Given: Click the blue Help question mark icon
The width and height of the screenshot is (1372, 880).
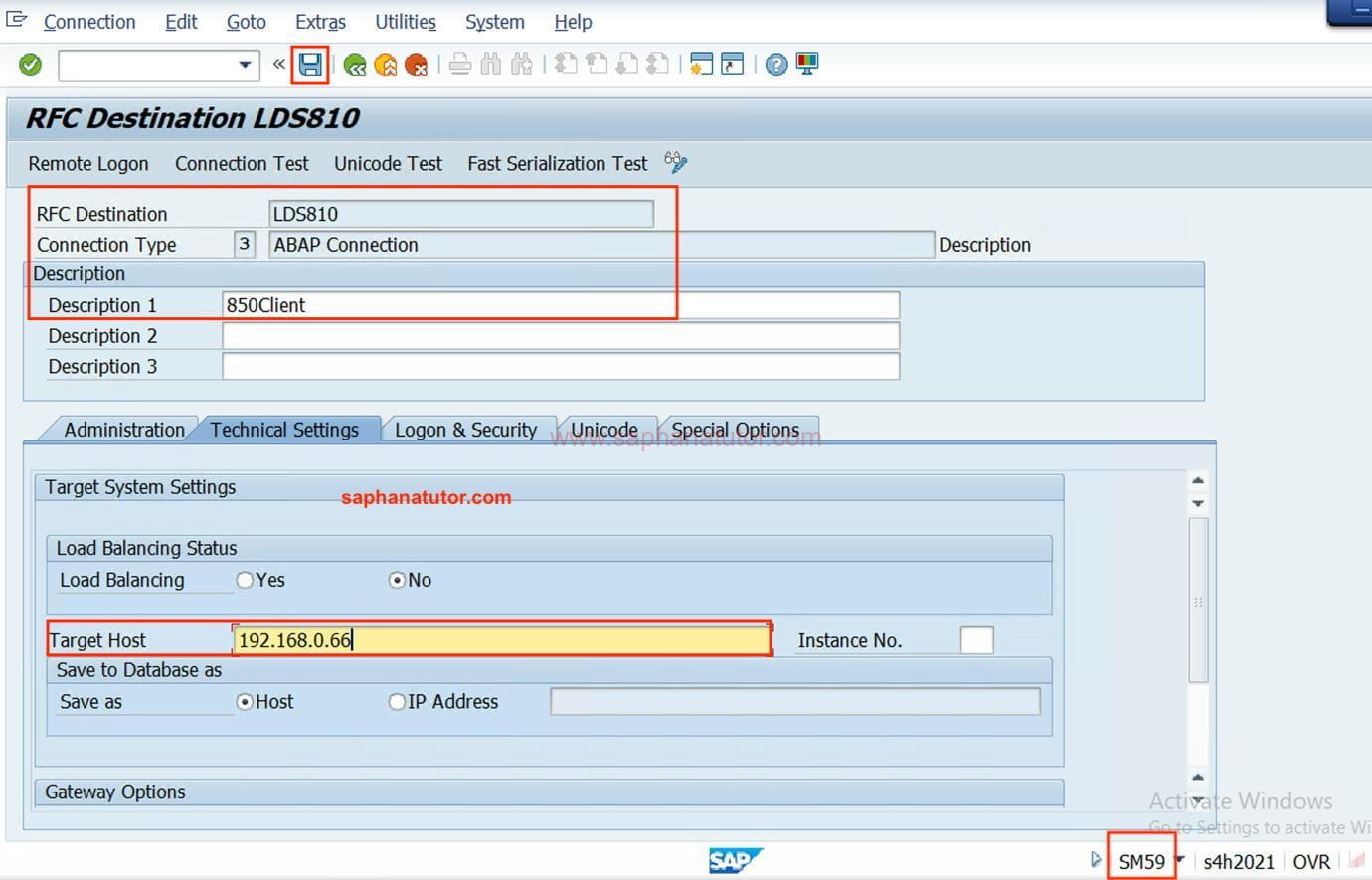Looking at the screenshot, I should [x=776, y=66].
